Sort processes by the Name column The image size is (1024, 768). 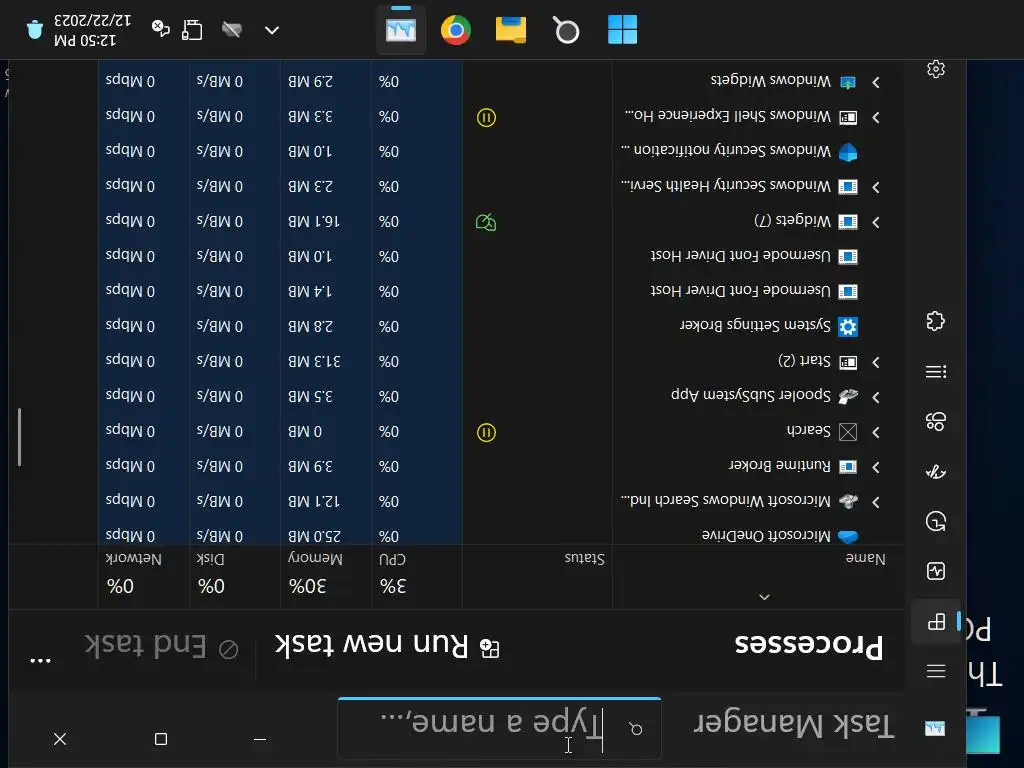866,559
